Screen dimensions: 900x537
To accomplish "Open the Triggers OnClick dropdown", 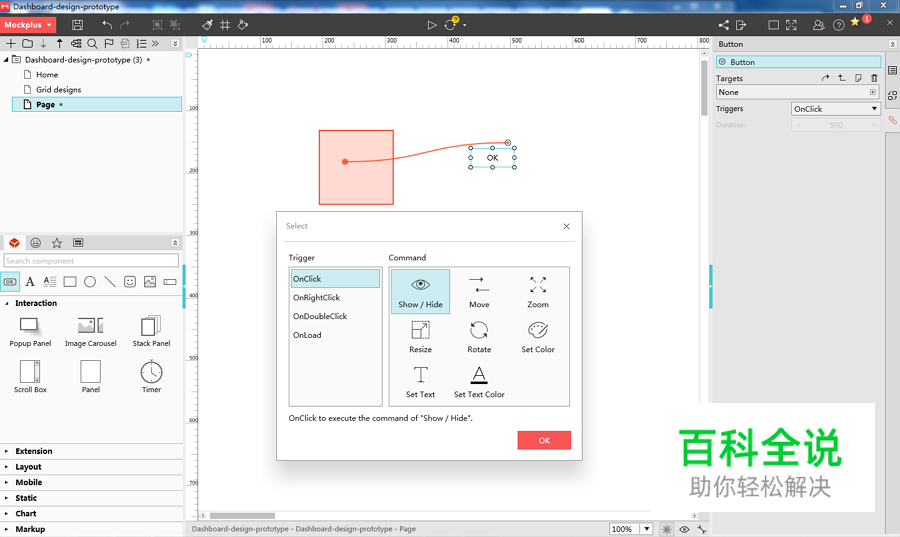I will tap(835, 109).
